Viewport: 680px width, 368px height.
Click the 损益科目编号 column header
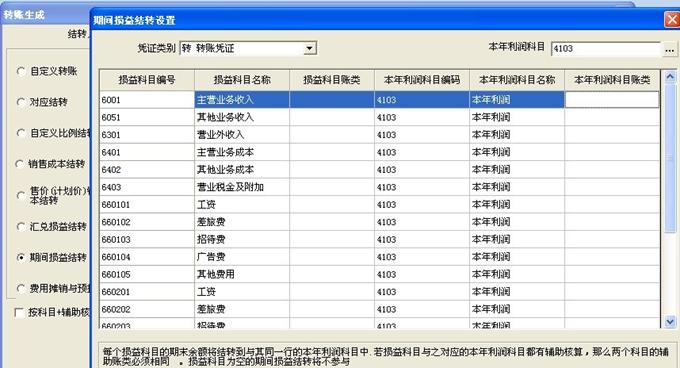pyautogui.click(x=147, y=80)
